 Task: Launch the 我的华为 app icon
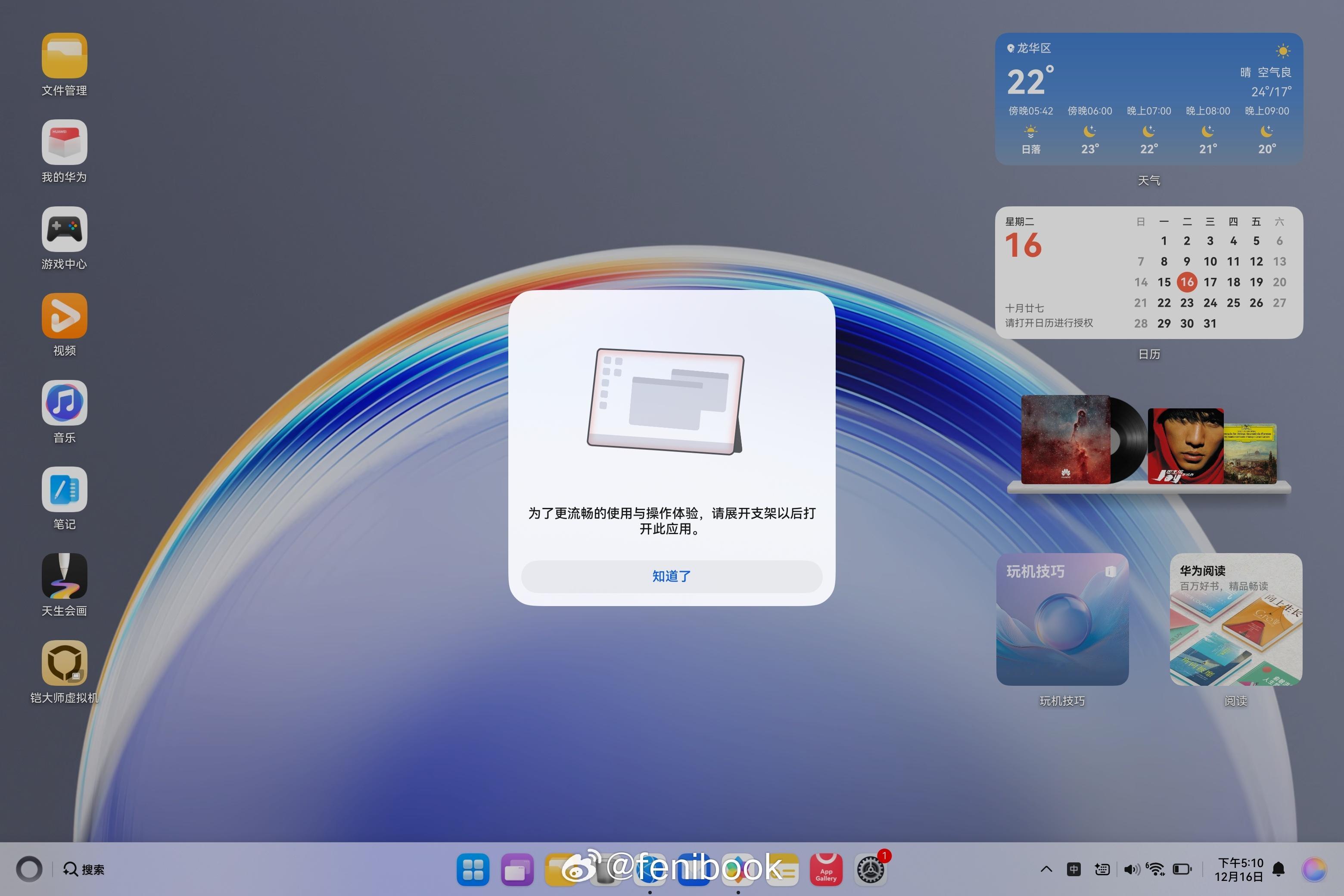[x=64, y=142]
